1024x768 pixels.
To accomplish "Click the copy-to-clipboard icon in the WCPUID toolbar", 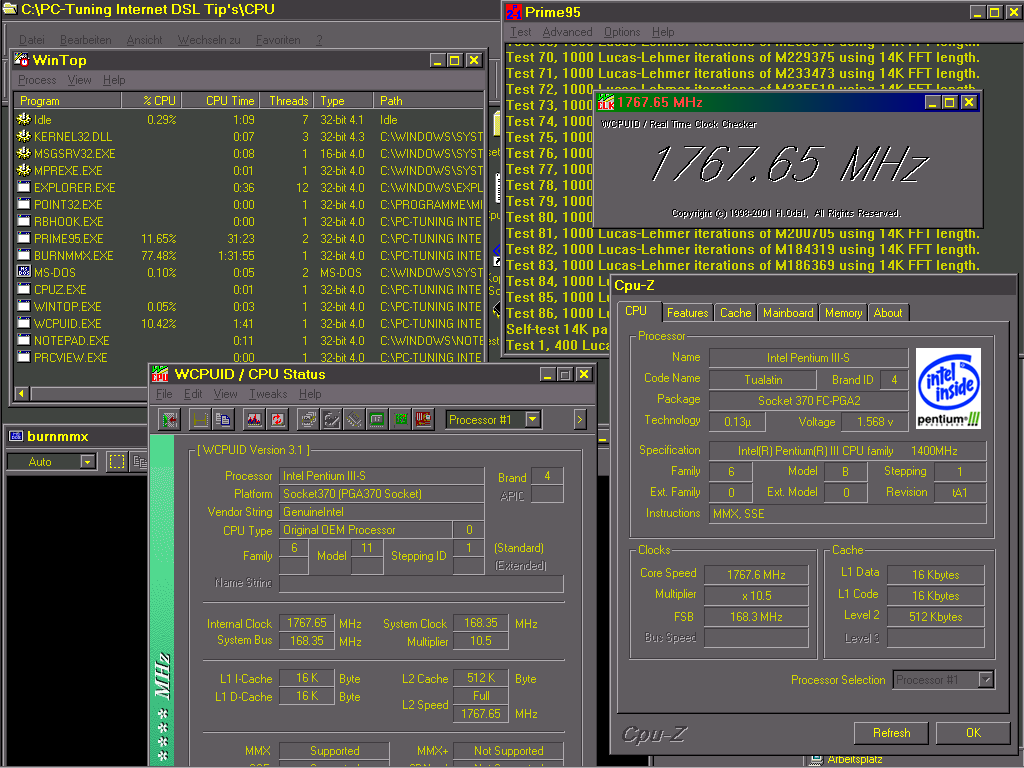I will click(223, 419).
